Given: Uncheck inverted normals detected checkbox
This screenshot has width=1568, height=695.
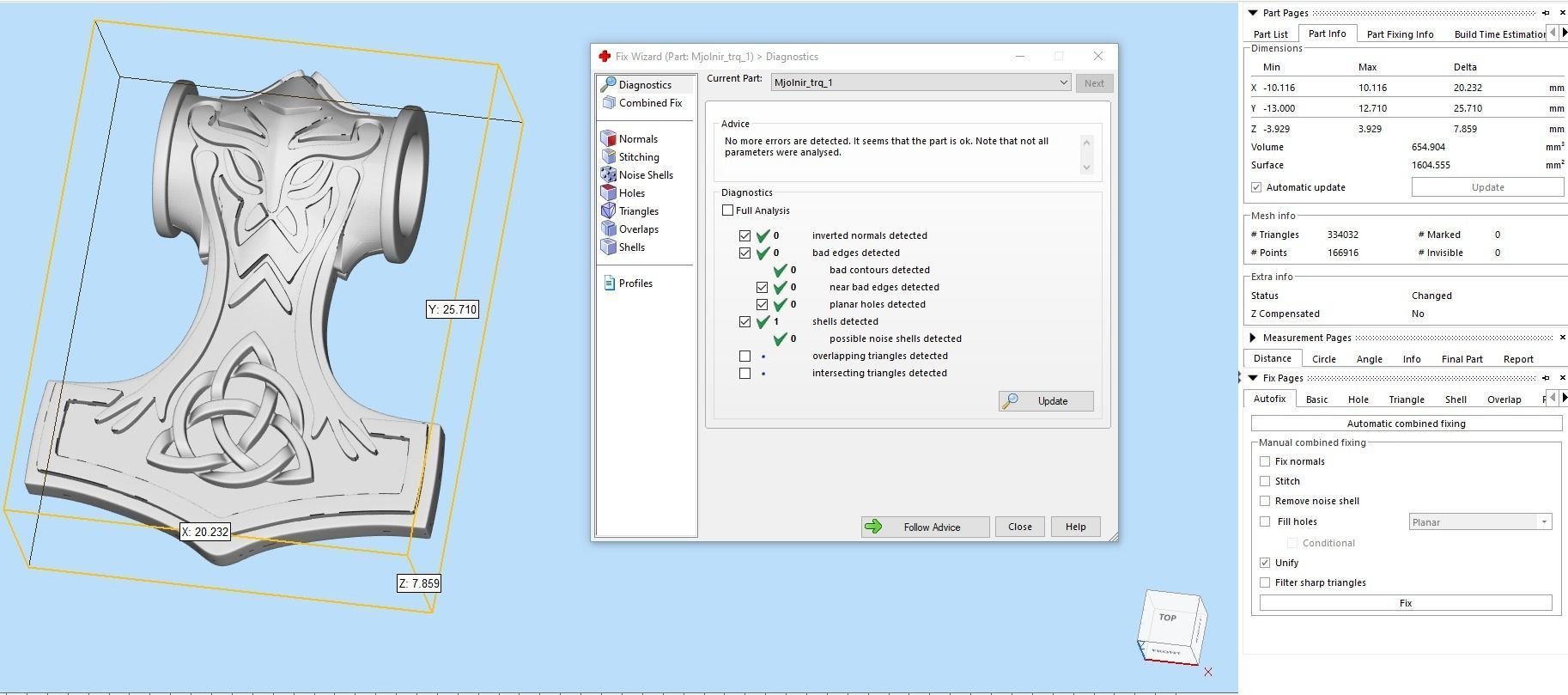Looking at the screenshot, I should (x=744, y=235).
